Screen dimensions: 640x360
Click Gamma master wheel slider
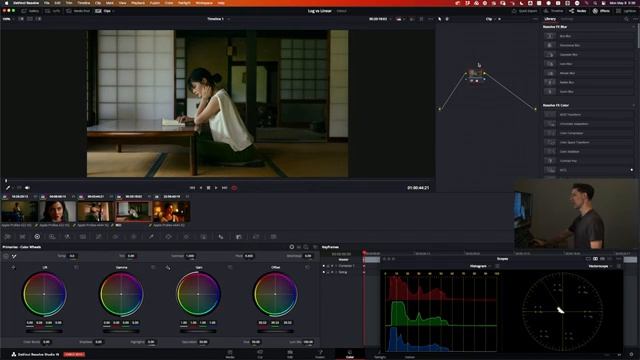pos(121,331)
